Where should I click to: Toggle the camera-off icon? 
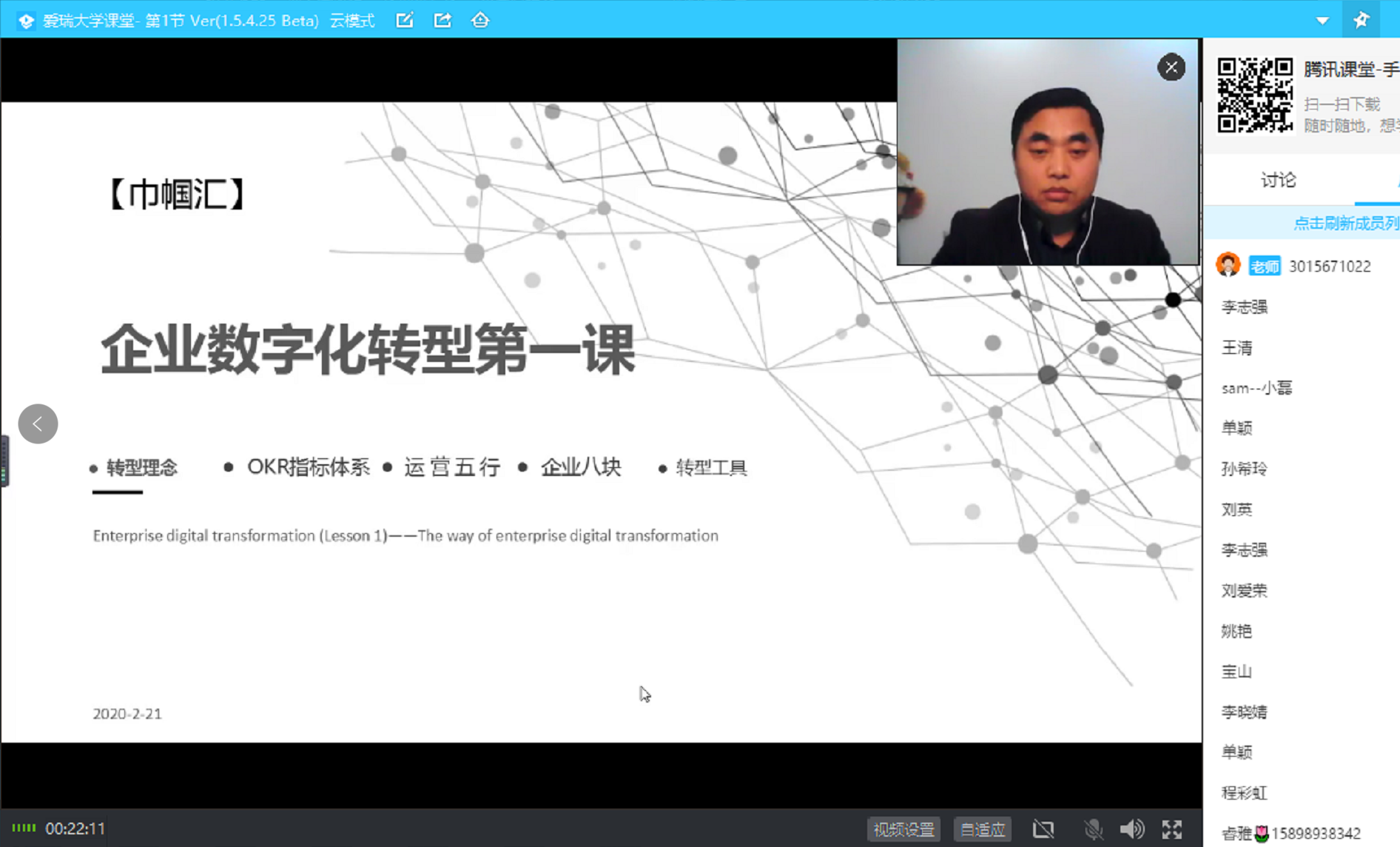[x=1043, y=828]
